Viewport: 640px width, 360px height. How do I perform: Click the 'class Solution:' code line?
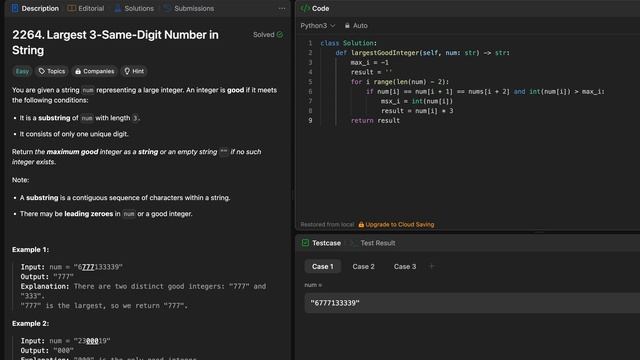pos(349,43)
